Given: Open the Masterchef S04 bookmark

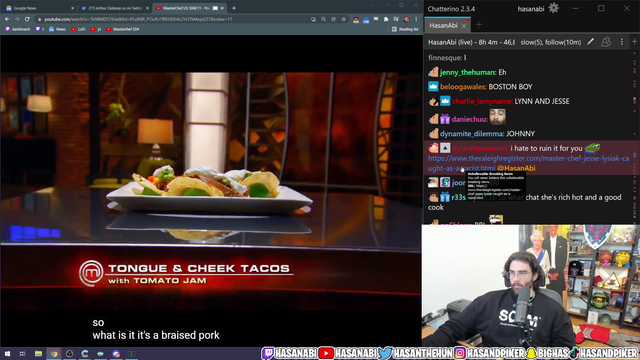Looking at the screenshot, I should tap(123, 29).
